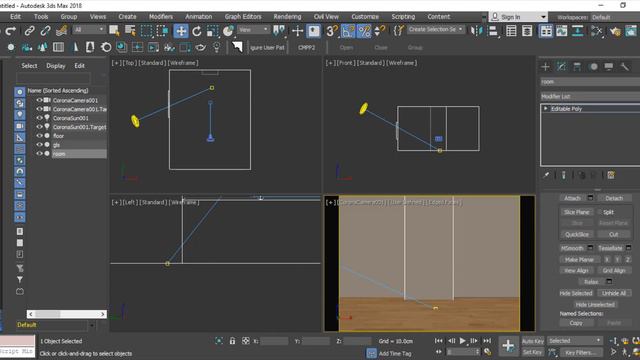
Task: Toggle Angle Snap in main toolbar
Action: [348, 31]
